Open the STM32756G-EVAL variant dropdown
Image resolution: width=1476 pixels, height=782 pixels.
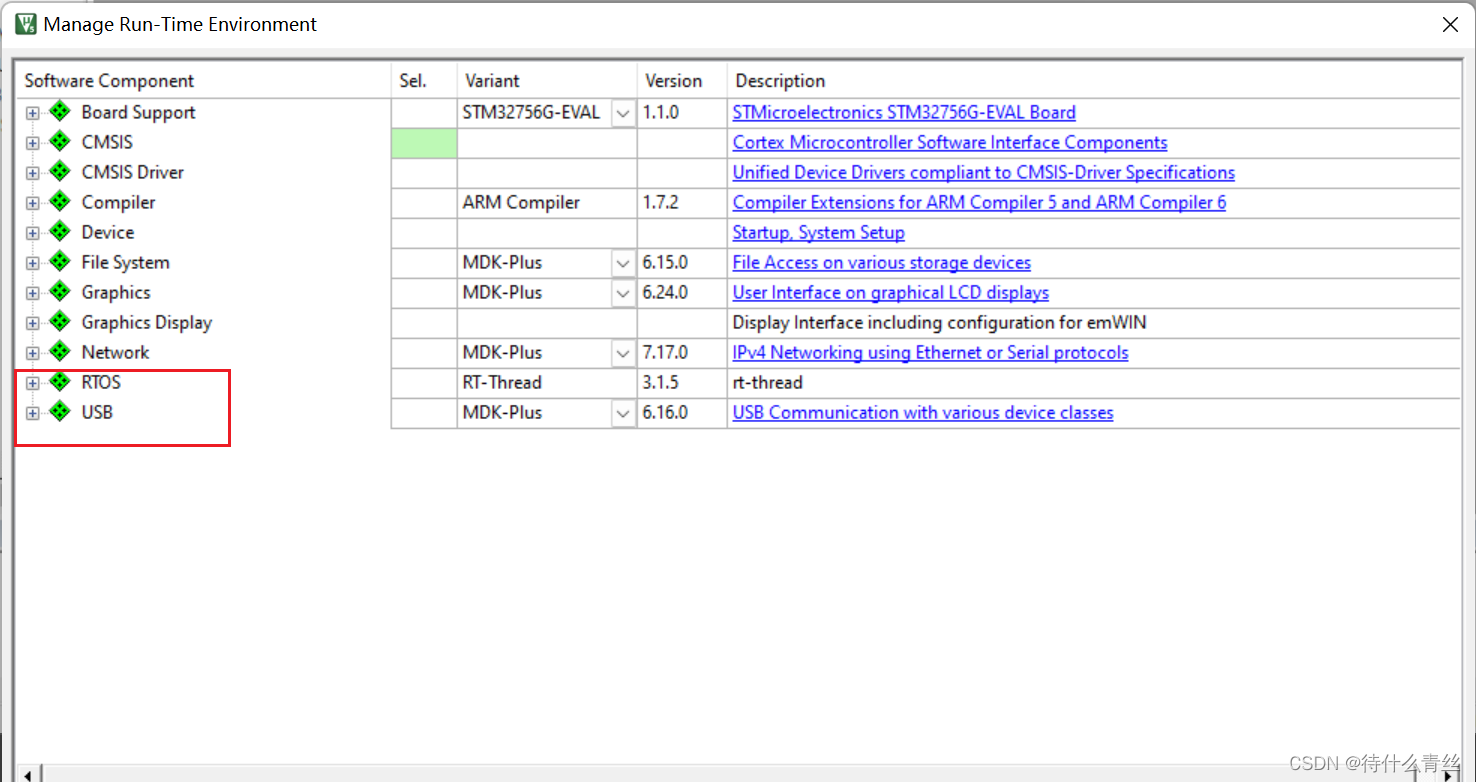623,113
